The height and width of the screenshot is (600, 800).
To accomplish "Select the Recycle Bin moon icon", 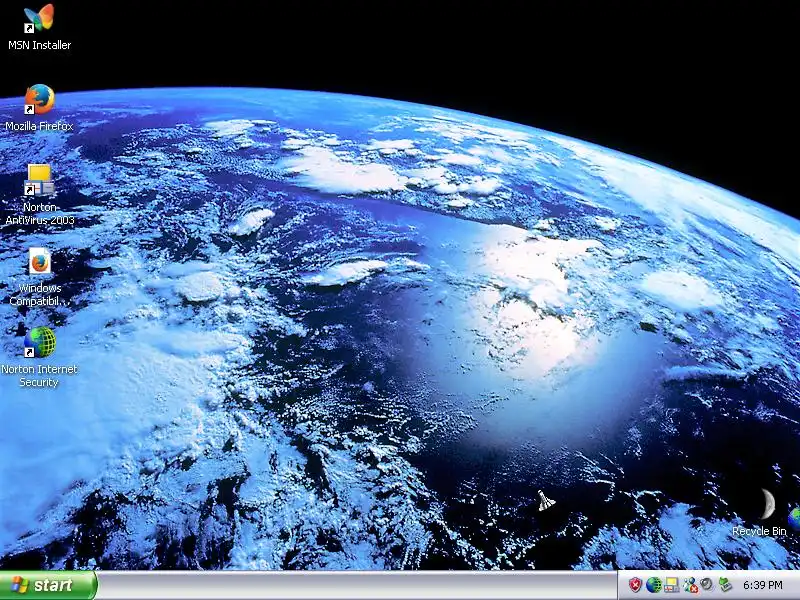I will (x=767, y=504).
